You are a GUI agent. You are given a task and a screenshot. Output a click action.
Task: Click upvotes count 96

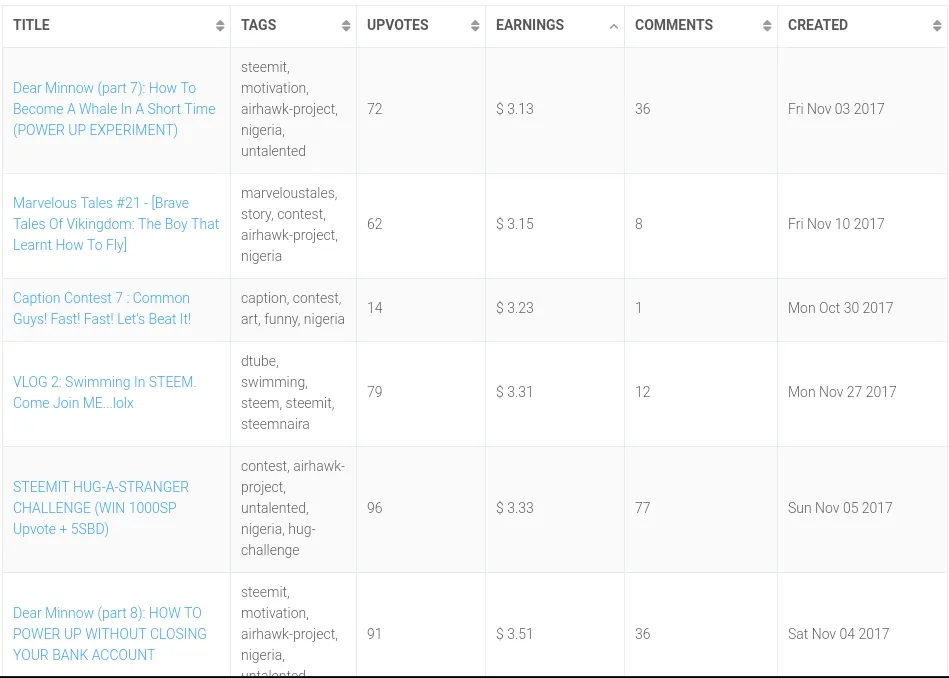click(375, 508)
